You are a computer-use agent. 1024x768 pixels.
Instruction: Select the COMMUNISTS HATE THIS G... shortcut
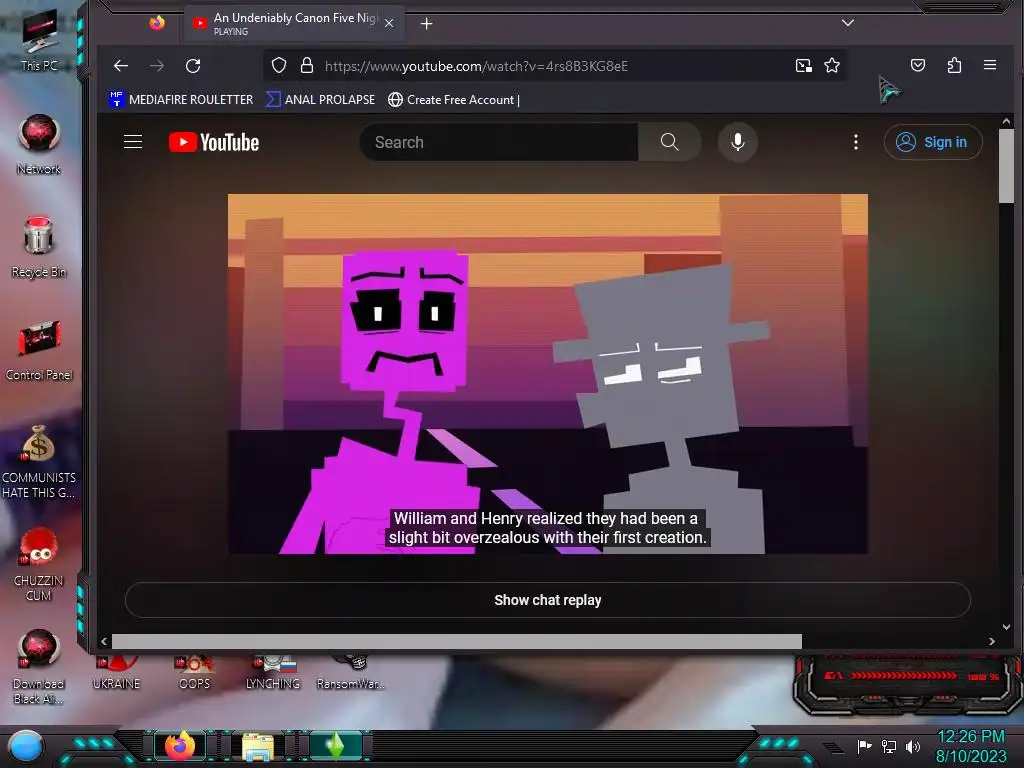[39, 460]
